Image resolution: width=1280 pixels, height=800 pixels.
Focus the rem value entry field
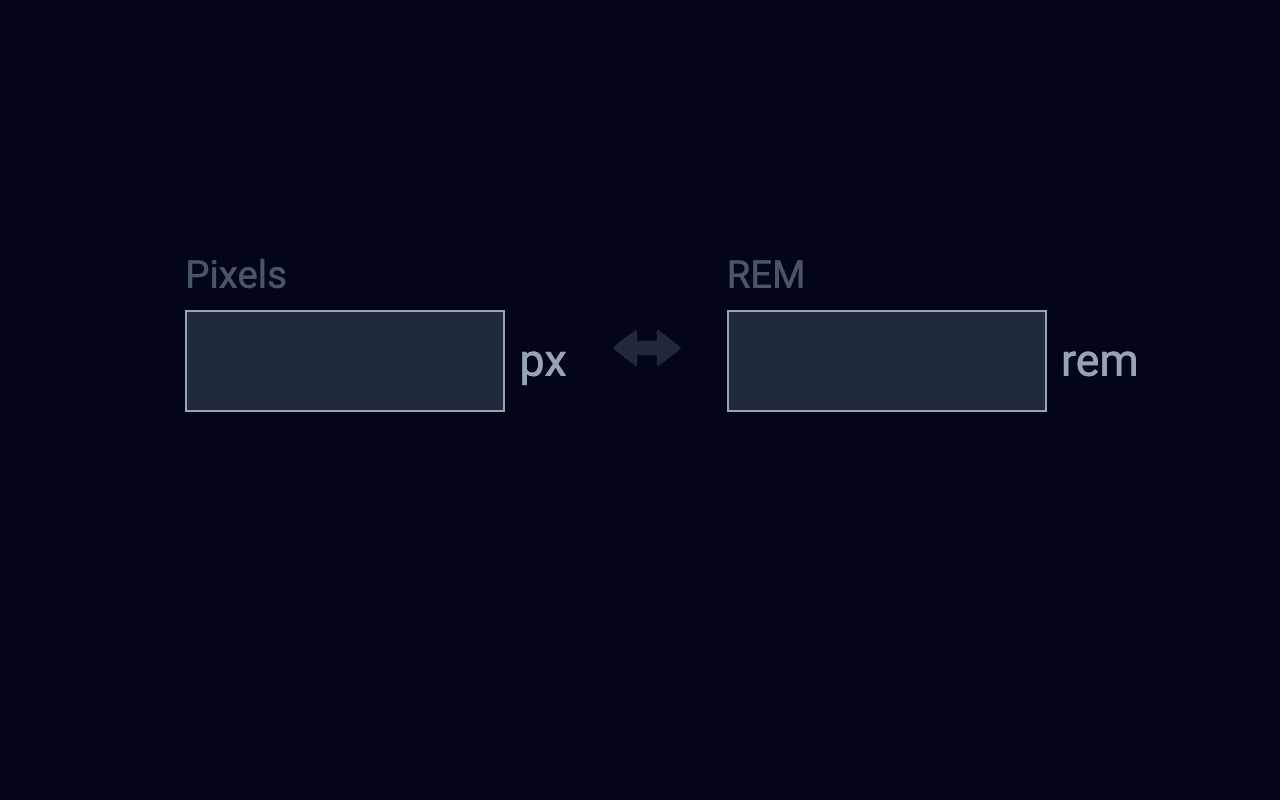pos(886,360)
